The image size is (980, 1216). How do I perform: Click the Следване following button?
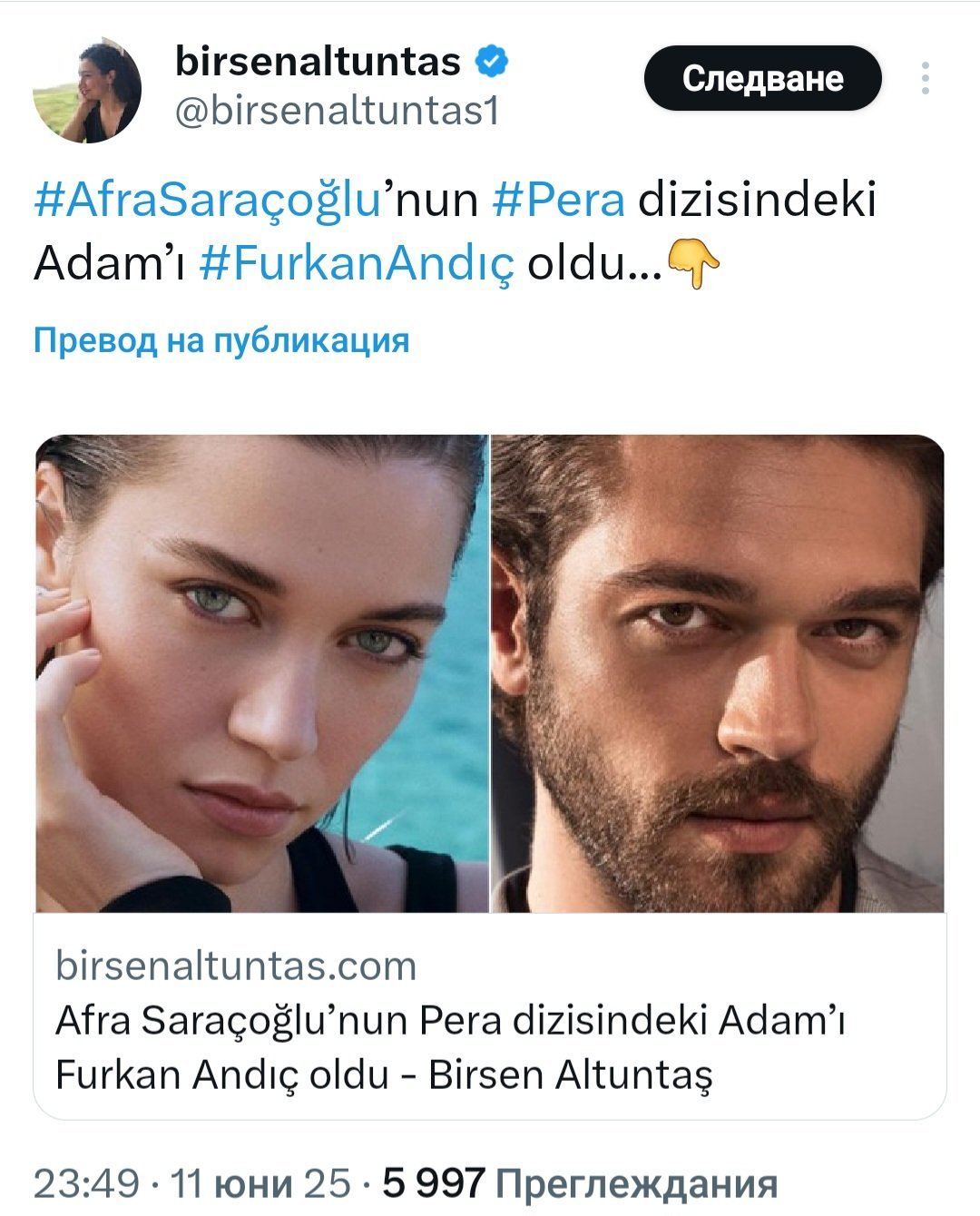(762, 78)
